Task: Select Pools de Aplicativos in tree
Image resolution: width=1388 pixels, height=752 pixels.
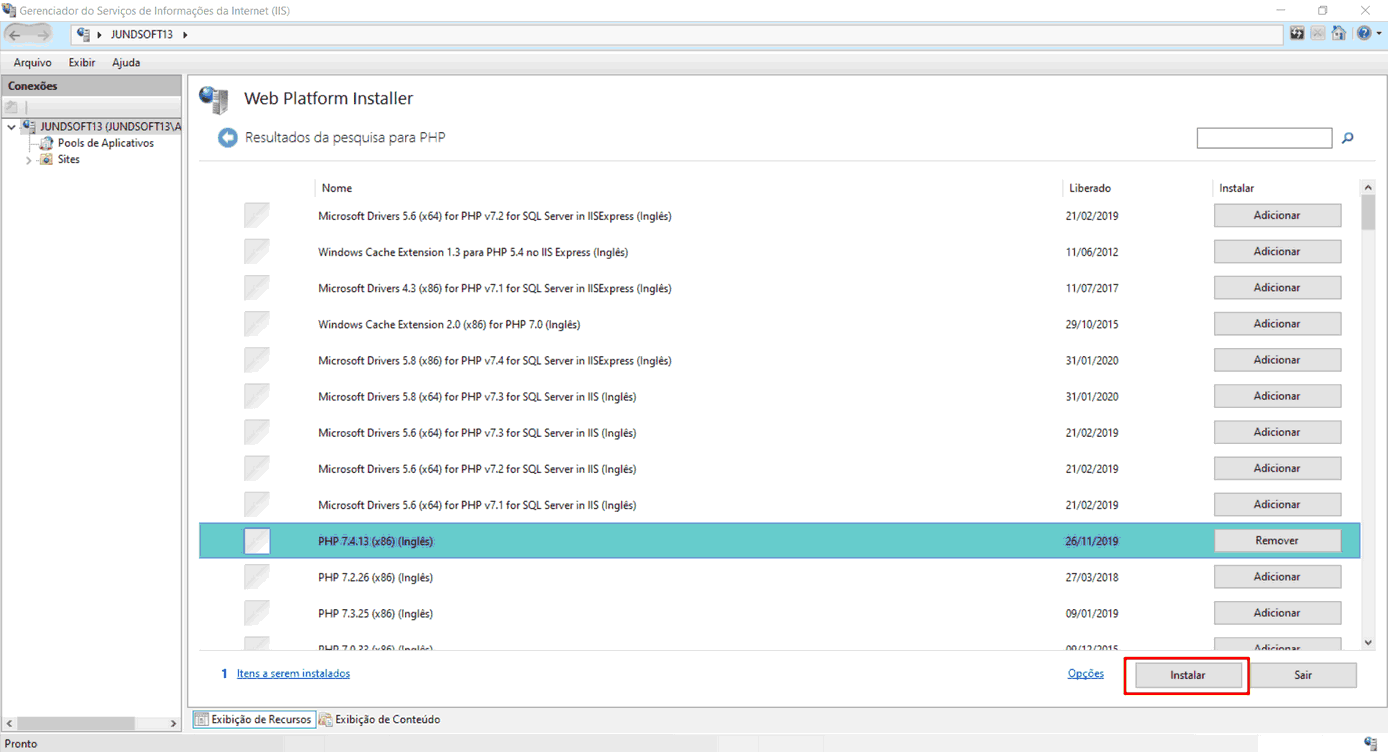Action: click(x=106, y=143)
